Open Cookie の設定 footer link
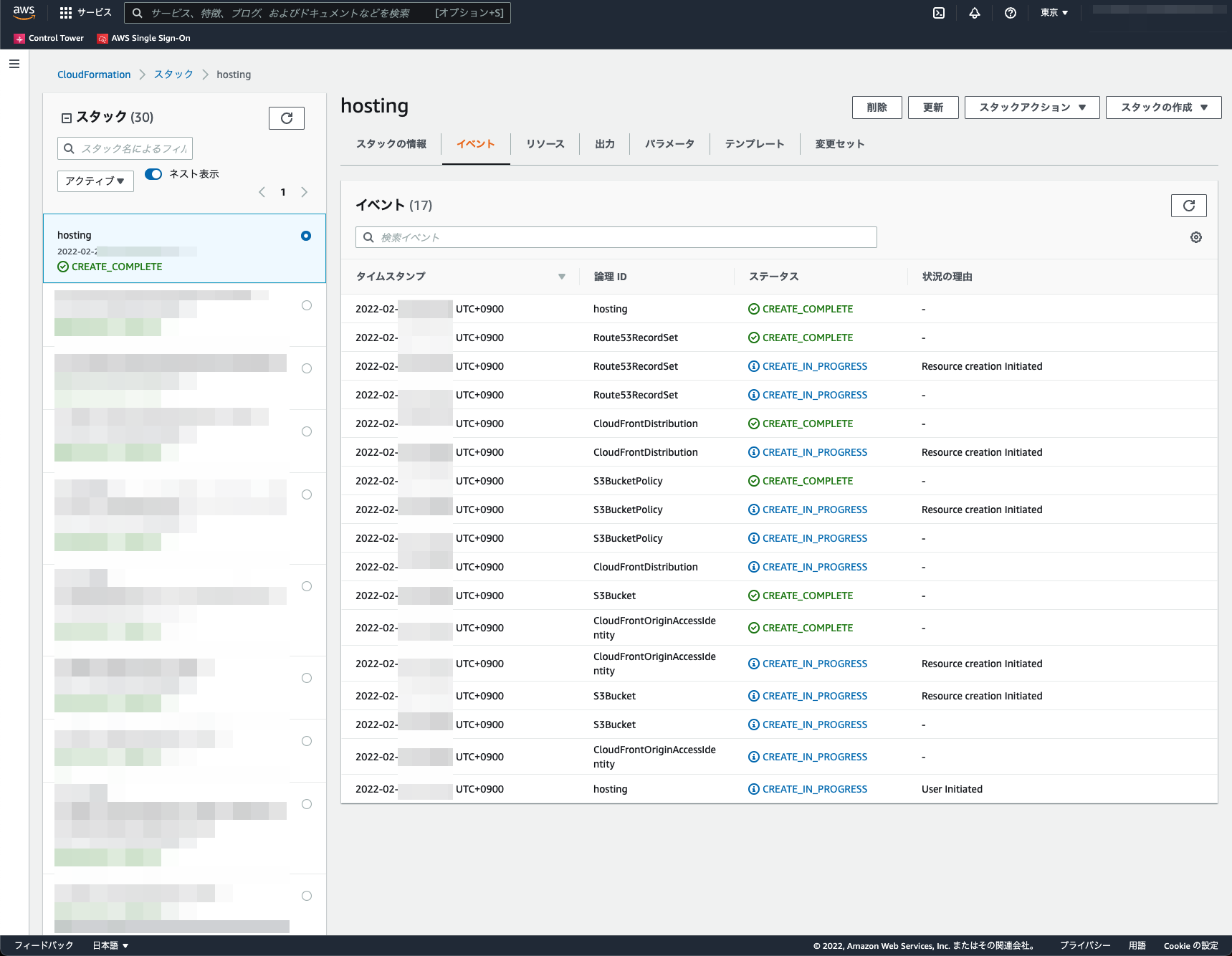The width and height of the screenshot is (1232, 956). click(x=1191, y=945)
